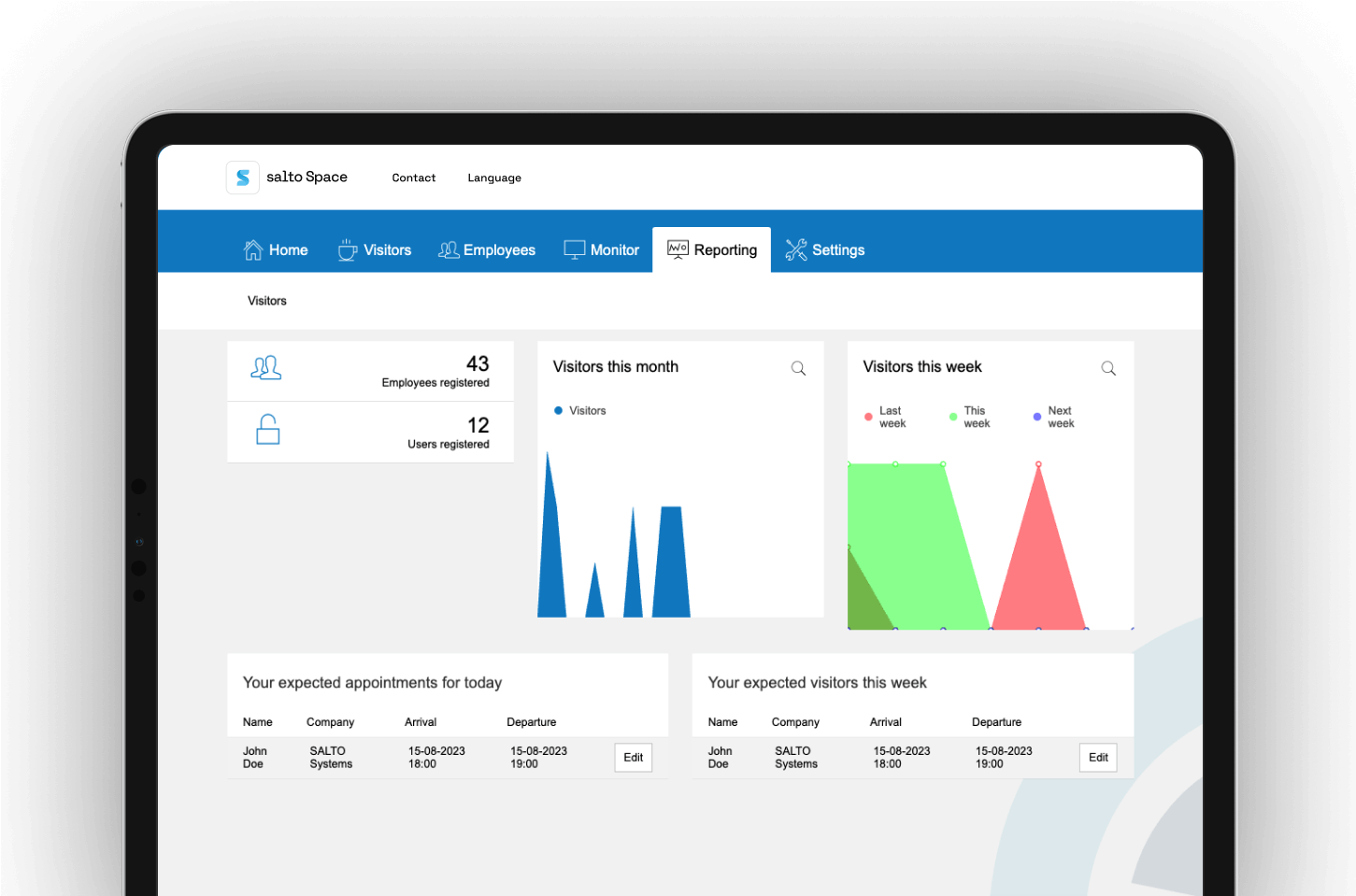
Task: Open the Settings tab
Action: (x=825, y=249)
